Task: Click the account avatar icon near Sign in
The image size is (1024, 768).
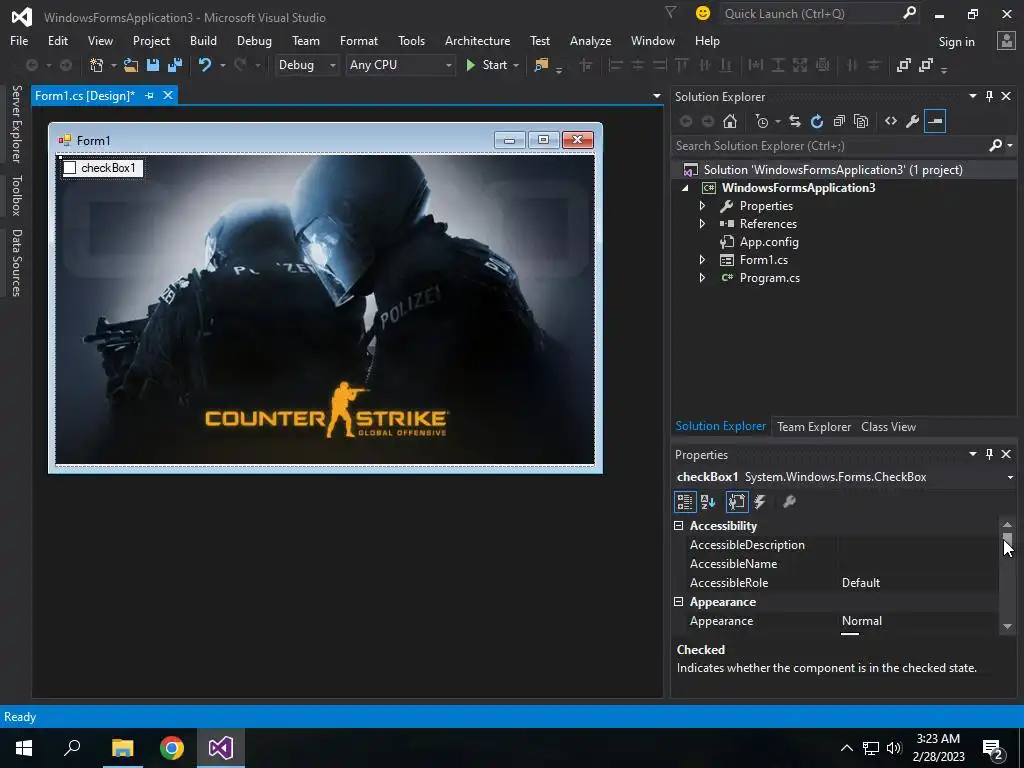Action: click(1006, 40)
